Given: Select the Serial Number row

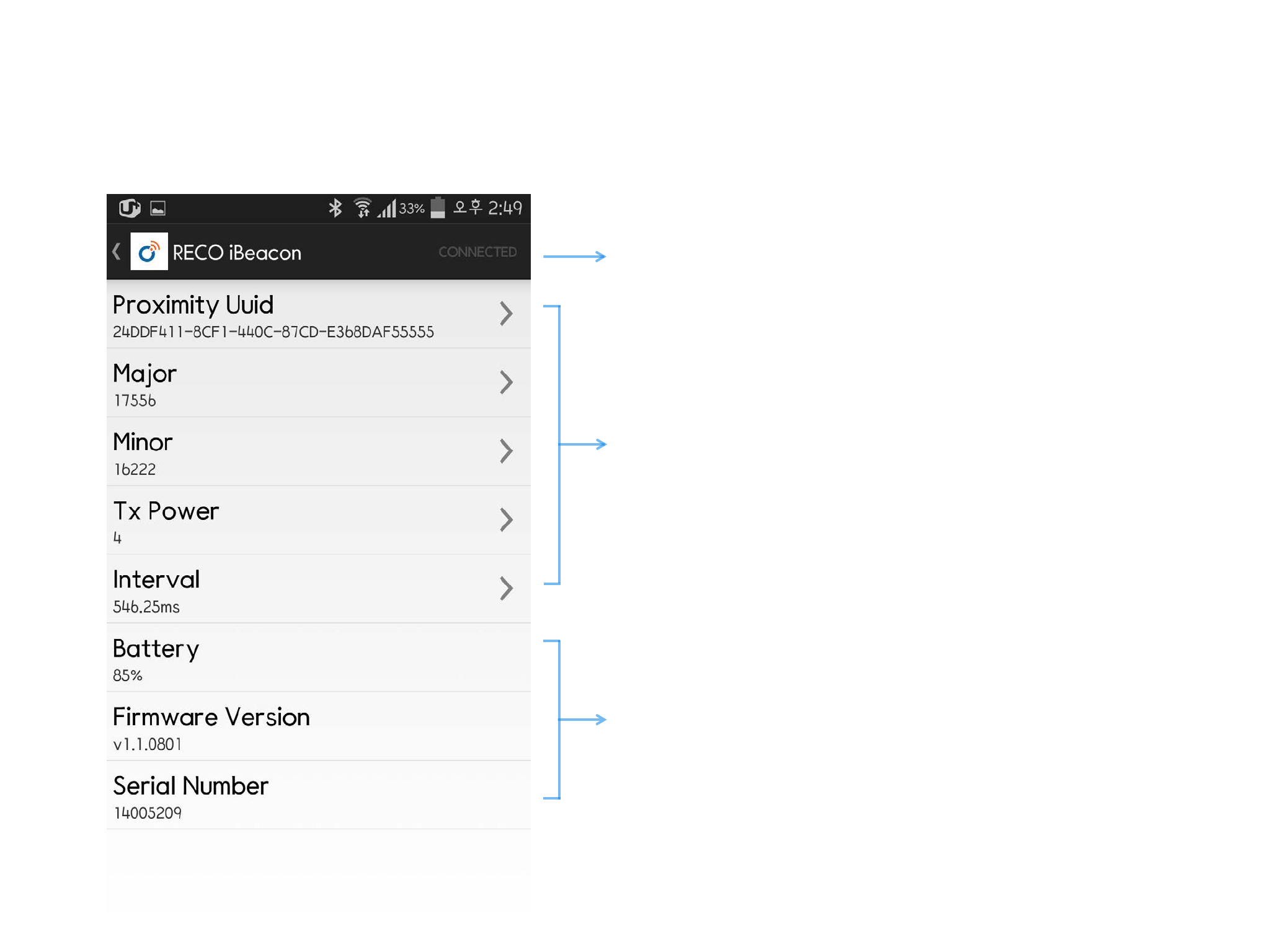Looking at the screenshot, I should click(319, 795).
